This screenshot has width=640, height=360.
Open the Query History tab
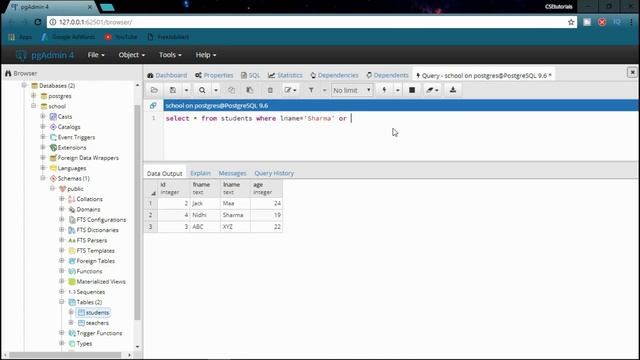coord(274,173)
